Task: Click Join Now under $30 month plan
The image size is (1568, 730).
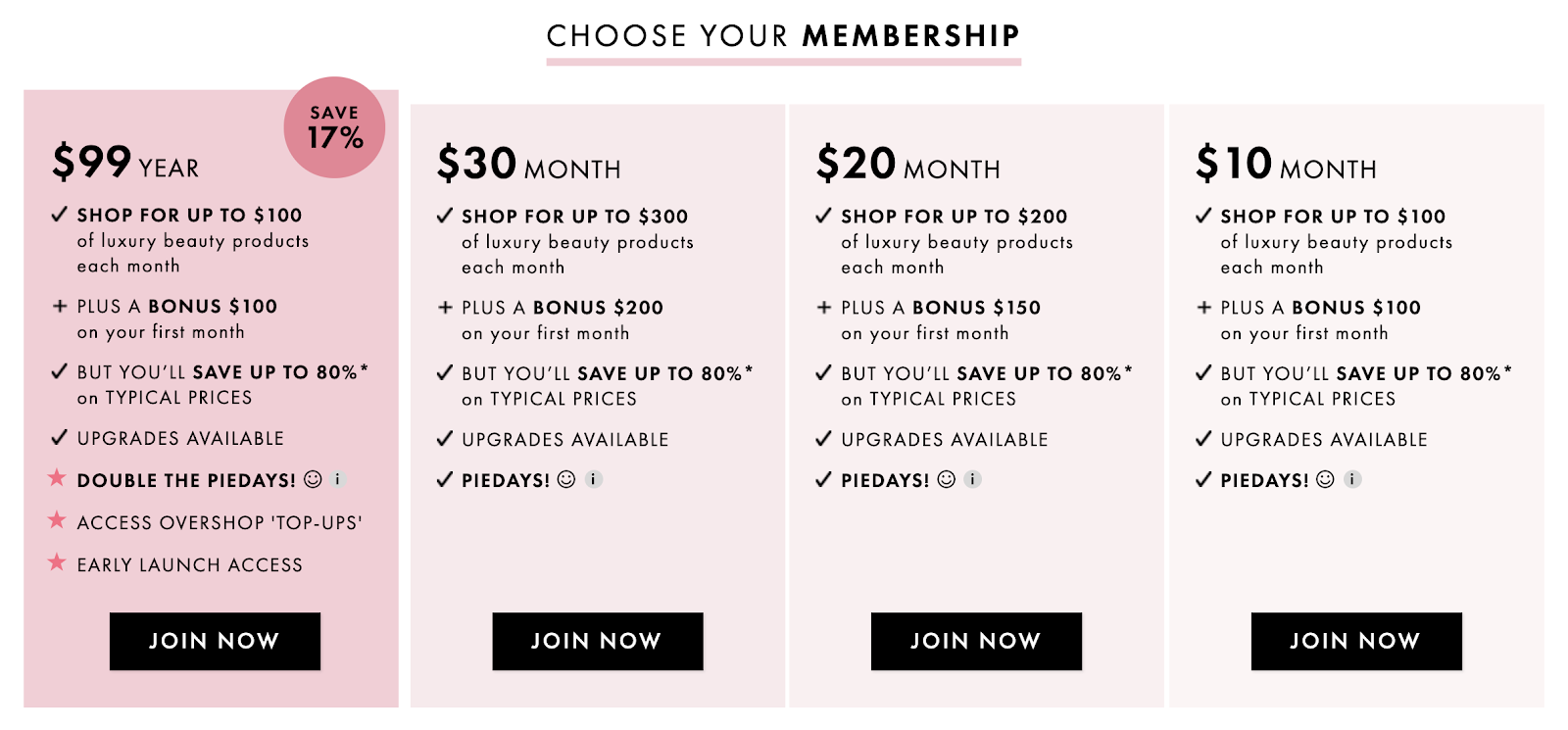Action: [x=597, y=641]
